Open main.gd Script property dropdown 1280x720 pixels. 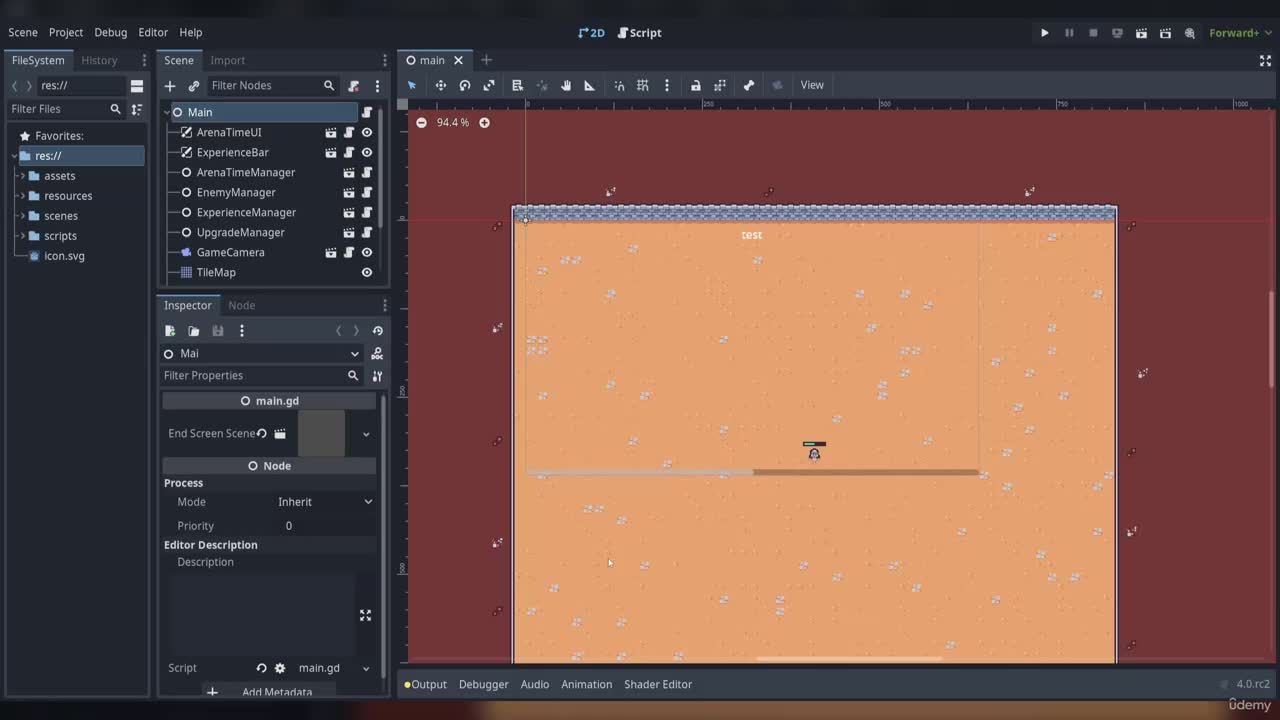point(366,668)
